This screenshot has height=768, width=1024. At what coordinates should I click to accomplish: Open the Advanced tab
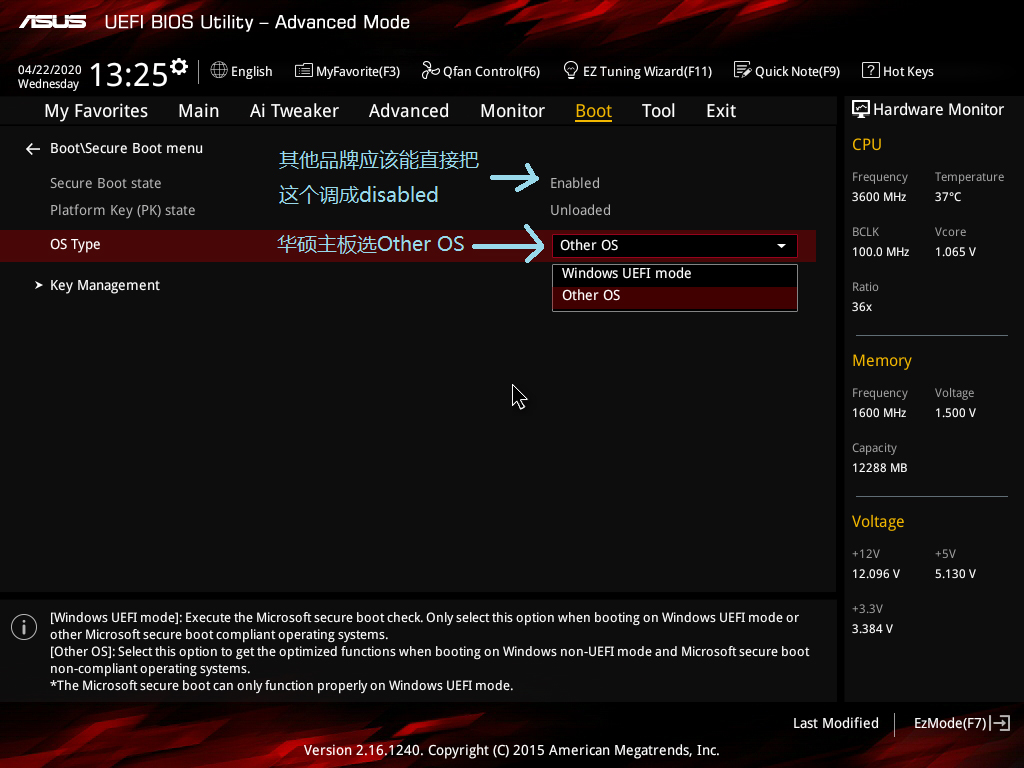(409, 111)
